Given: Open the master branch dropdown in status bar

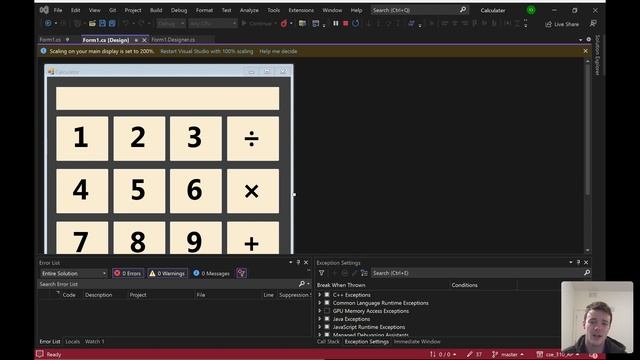Looking at the screenshot, I should [x=509, y=354].
